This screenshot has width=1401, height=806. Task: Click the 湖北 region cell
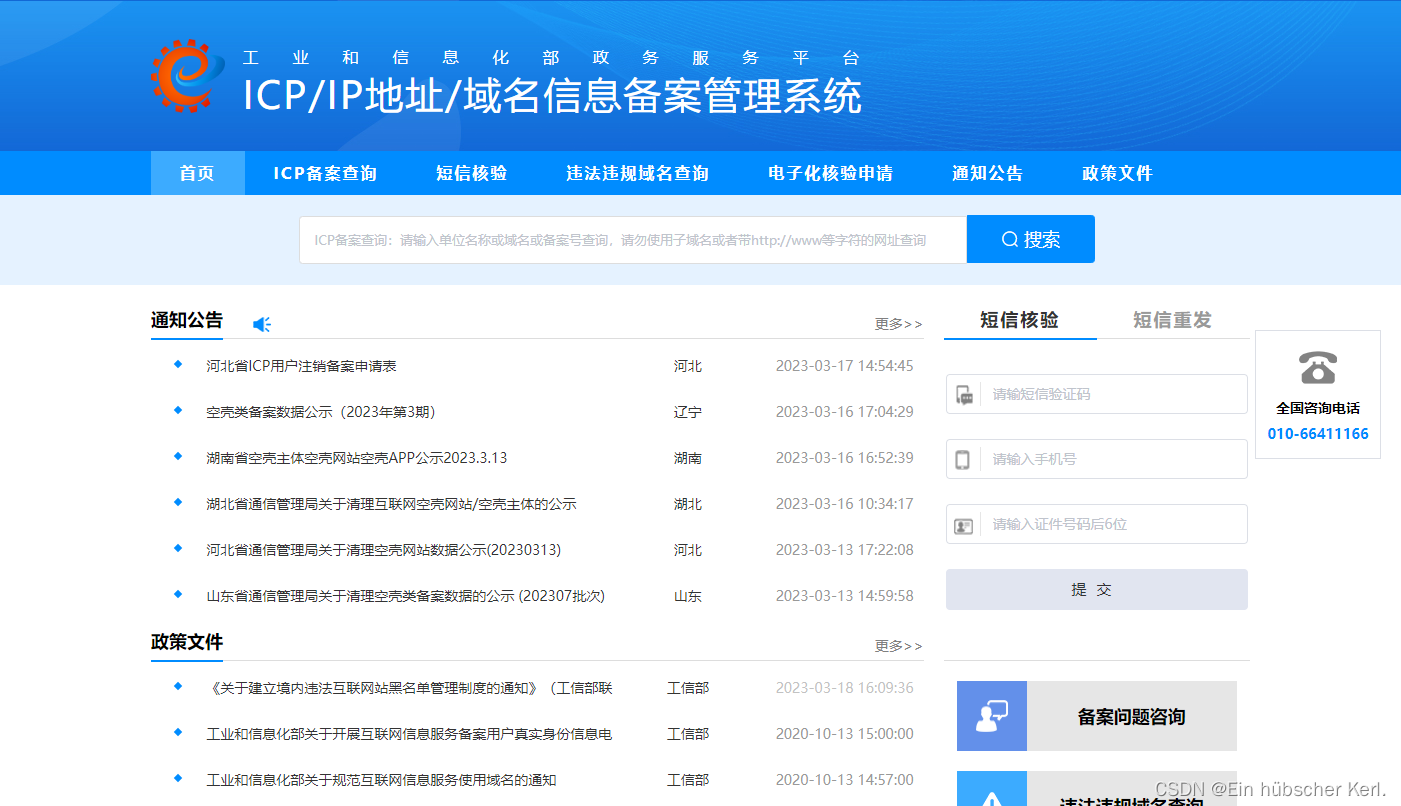[x=687, y=504]
